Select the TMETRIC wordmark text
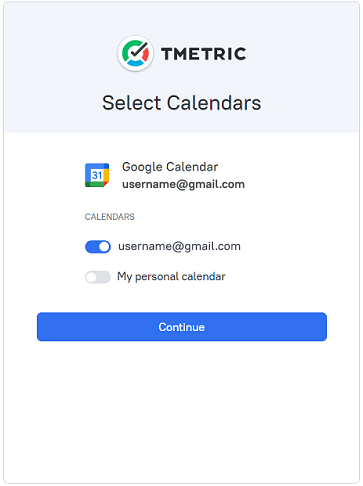Screen dimensions: 363x486 (x=204, y=54)
